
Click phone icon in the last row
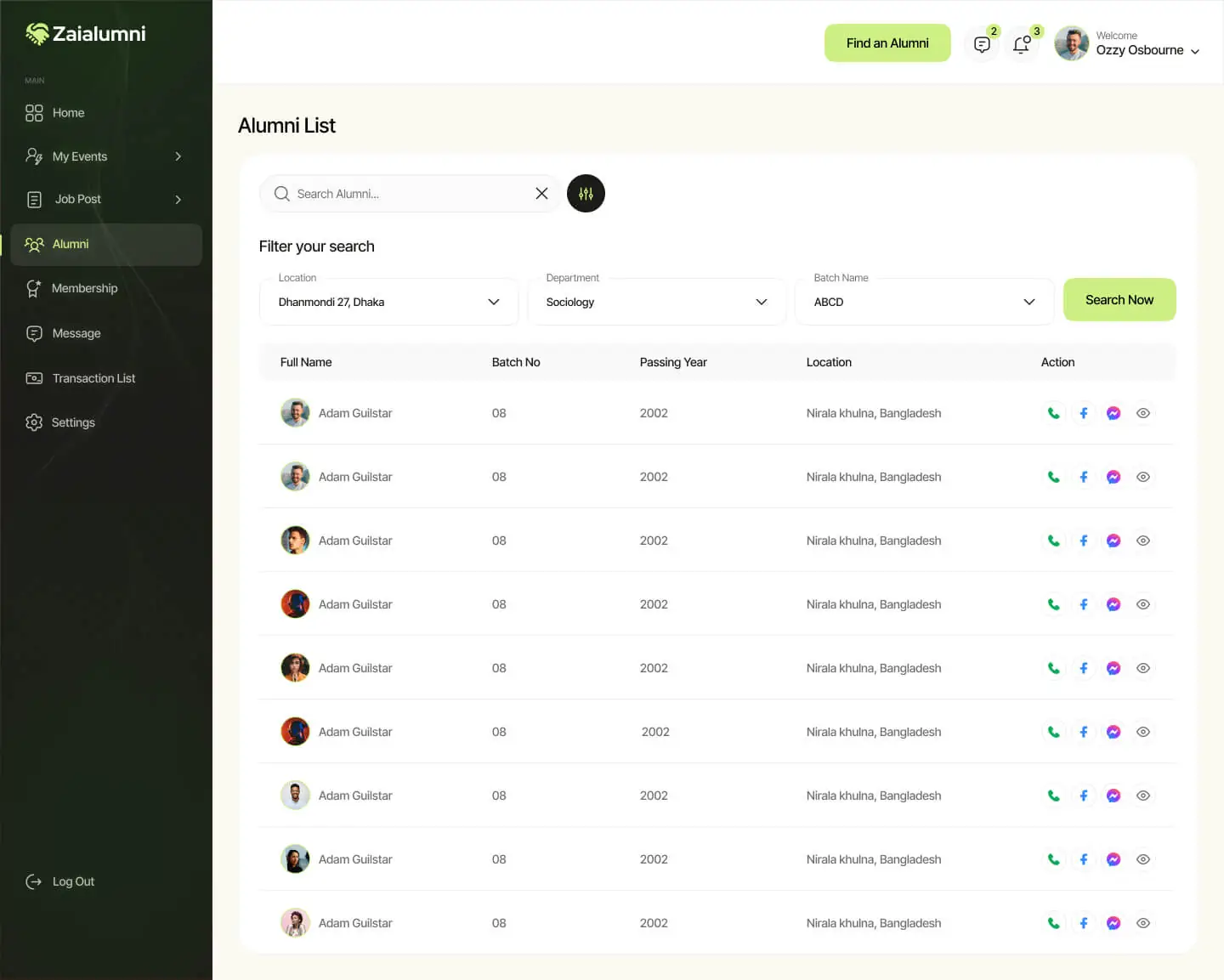click(x=1053, y=923)
